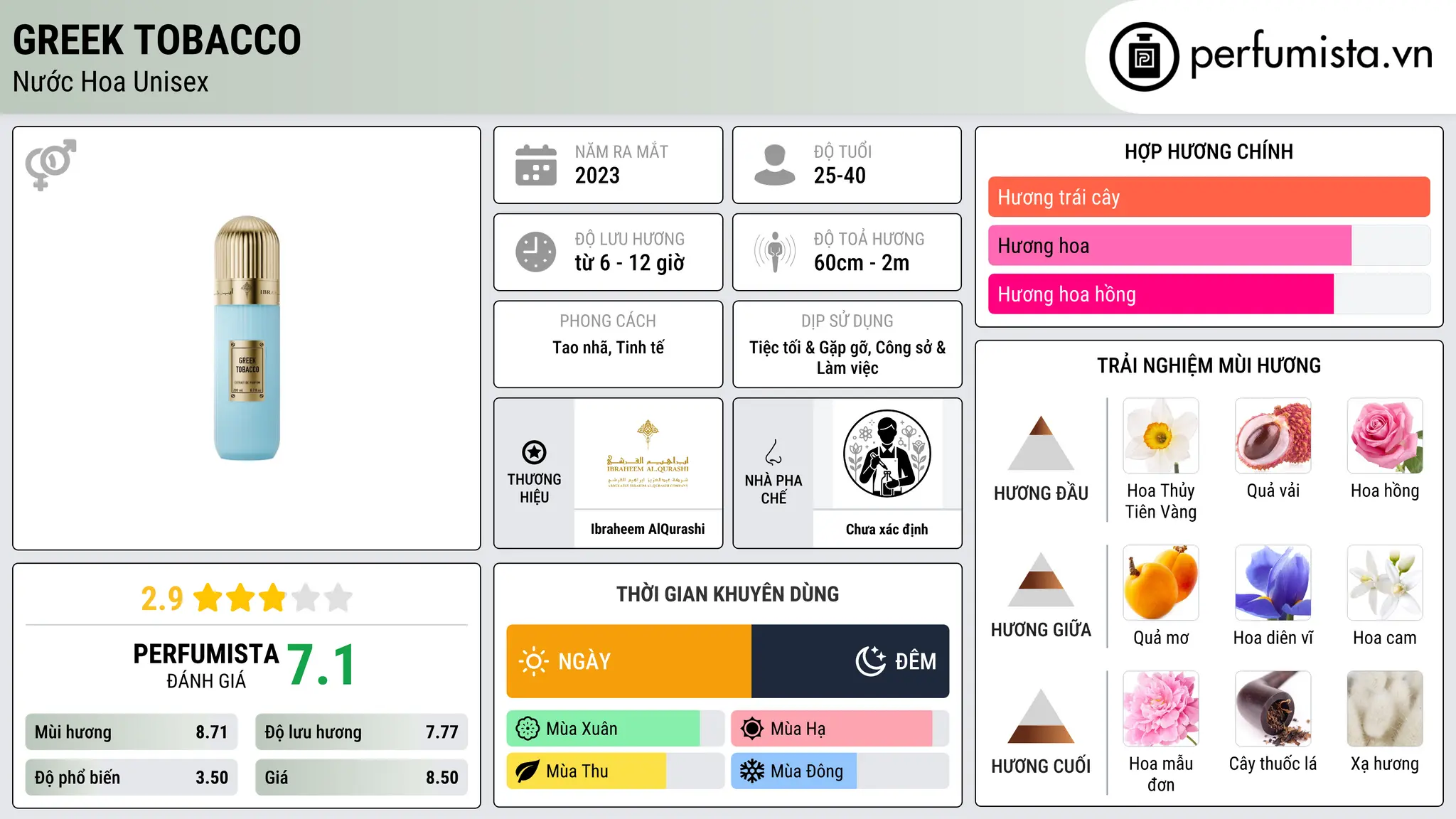1456x819 pixels.
Task: Click the Ibraheem AlQurashi brand name
Action: point(648,529)
